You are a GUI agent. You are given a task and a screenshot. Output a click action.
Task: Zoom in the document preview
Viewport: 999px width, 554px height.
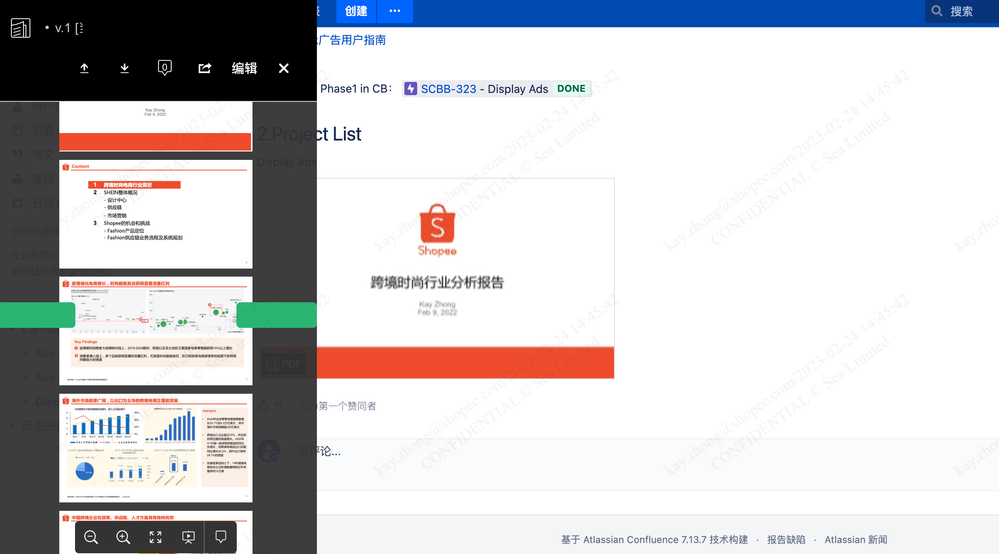click(123, 537)
